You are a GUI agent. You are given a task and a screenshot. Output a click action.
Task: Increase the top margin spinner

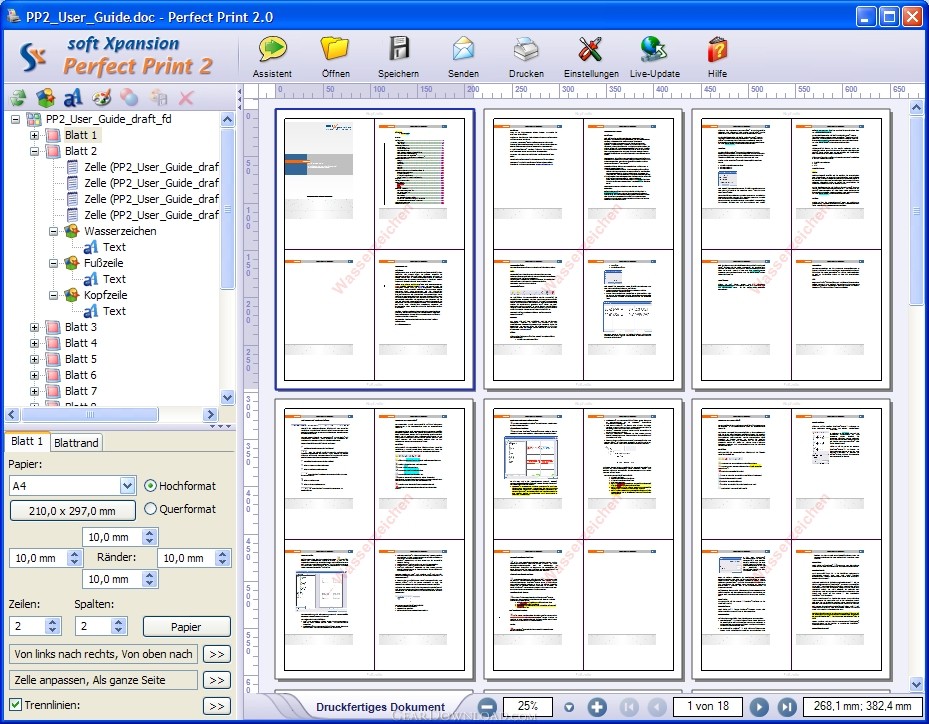(150, 533)
